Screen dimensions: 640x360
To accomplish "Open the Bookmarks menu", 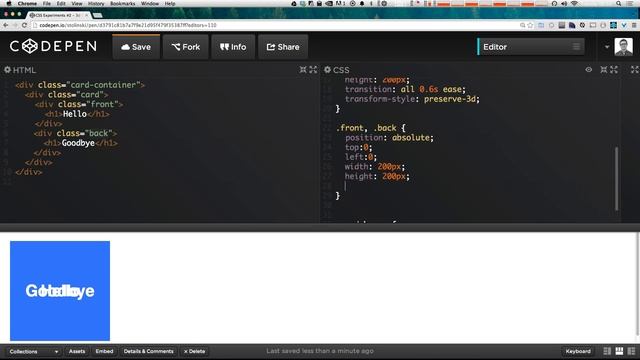I will coord(122,4).
